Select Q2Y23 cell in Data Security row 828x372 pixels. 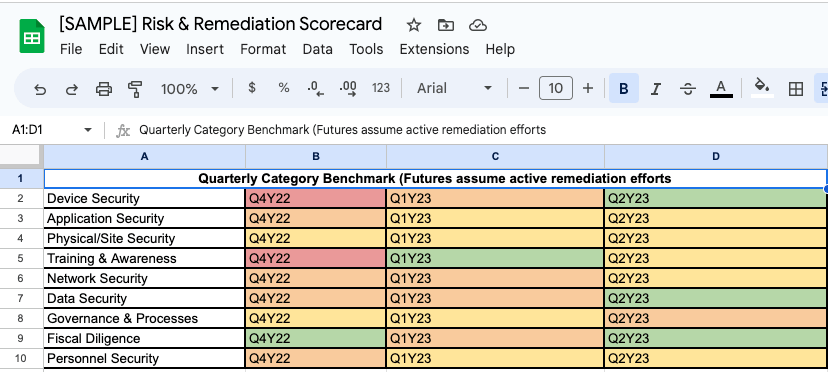pos(716,299)
